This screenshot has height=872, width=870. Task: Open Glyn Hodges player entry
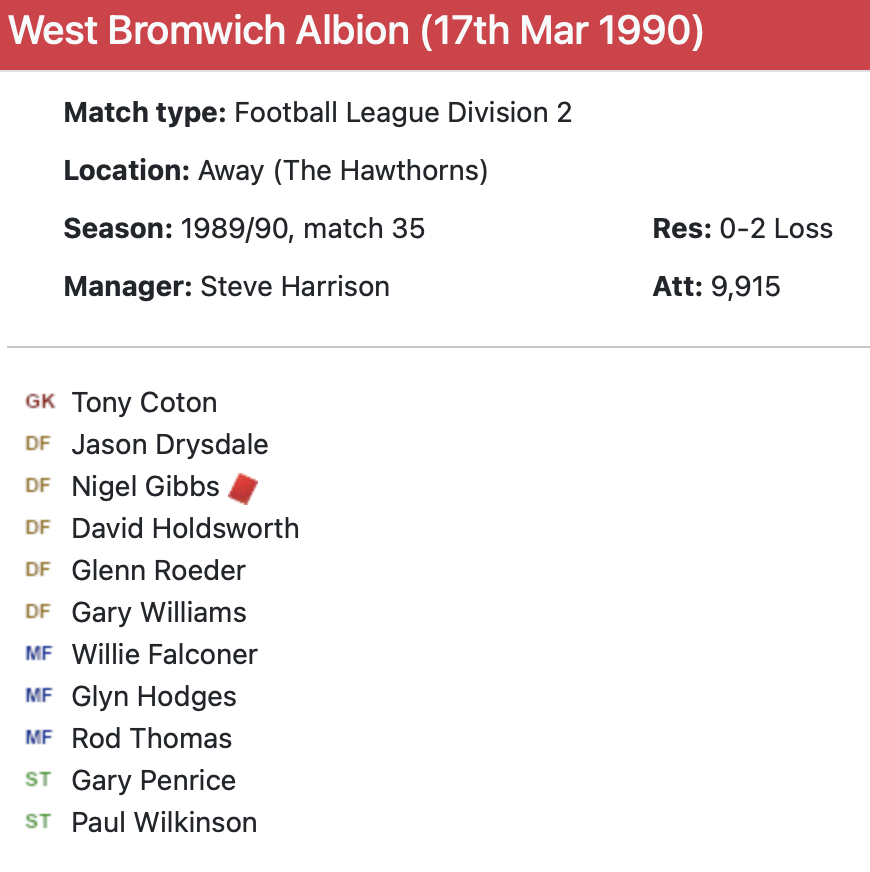[154, 697]
